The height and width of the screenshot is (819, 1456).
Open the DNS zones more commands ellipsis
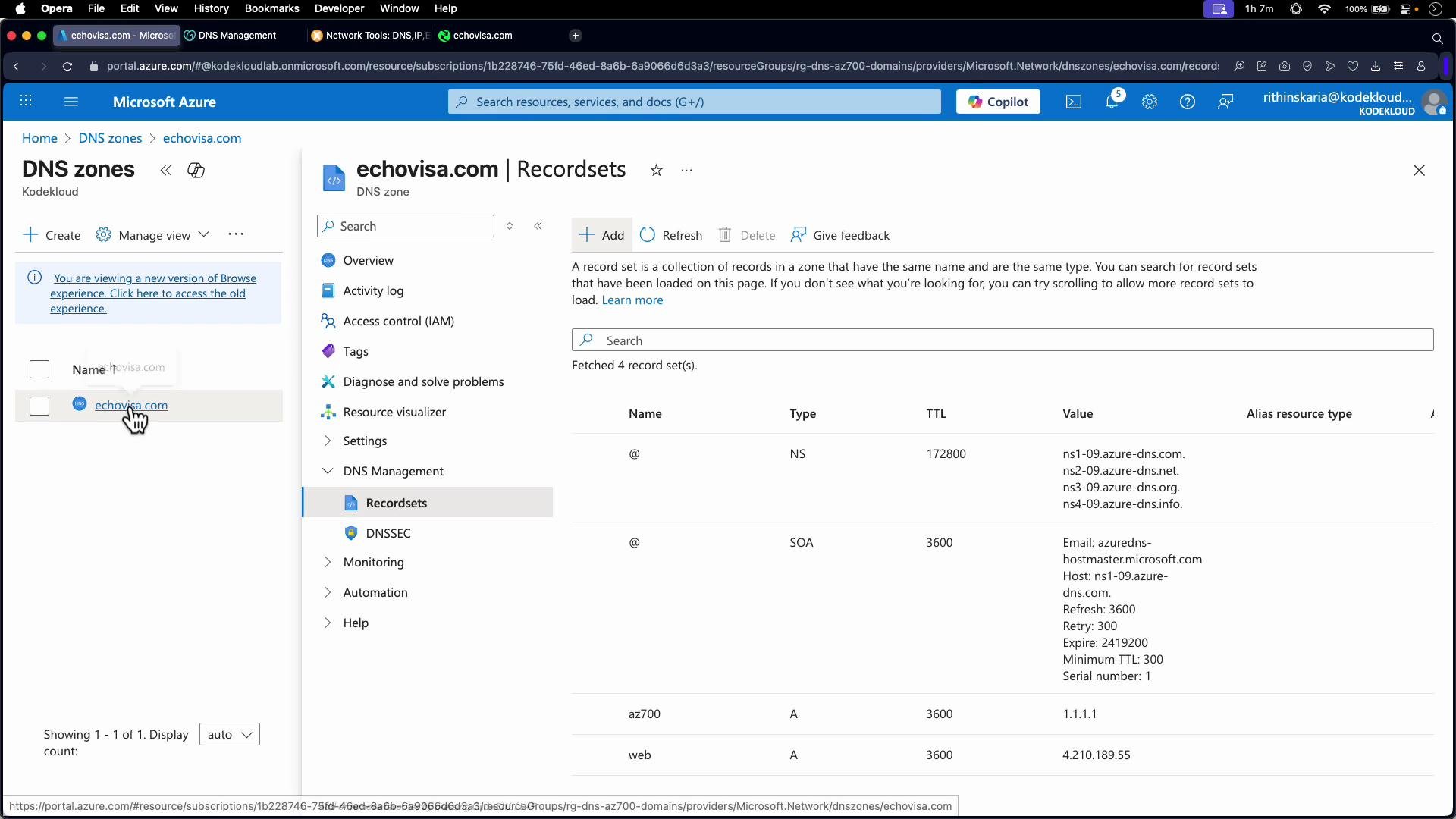pos(236,234)
